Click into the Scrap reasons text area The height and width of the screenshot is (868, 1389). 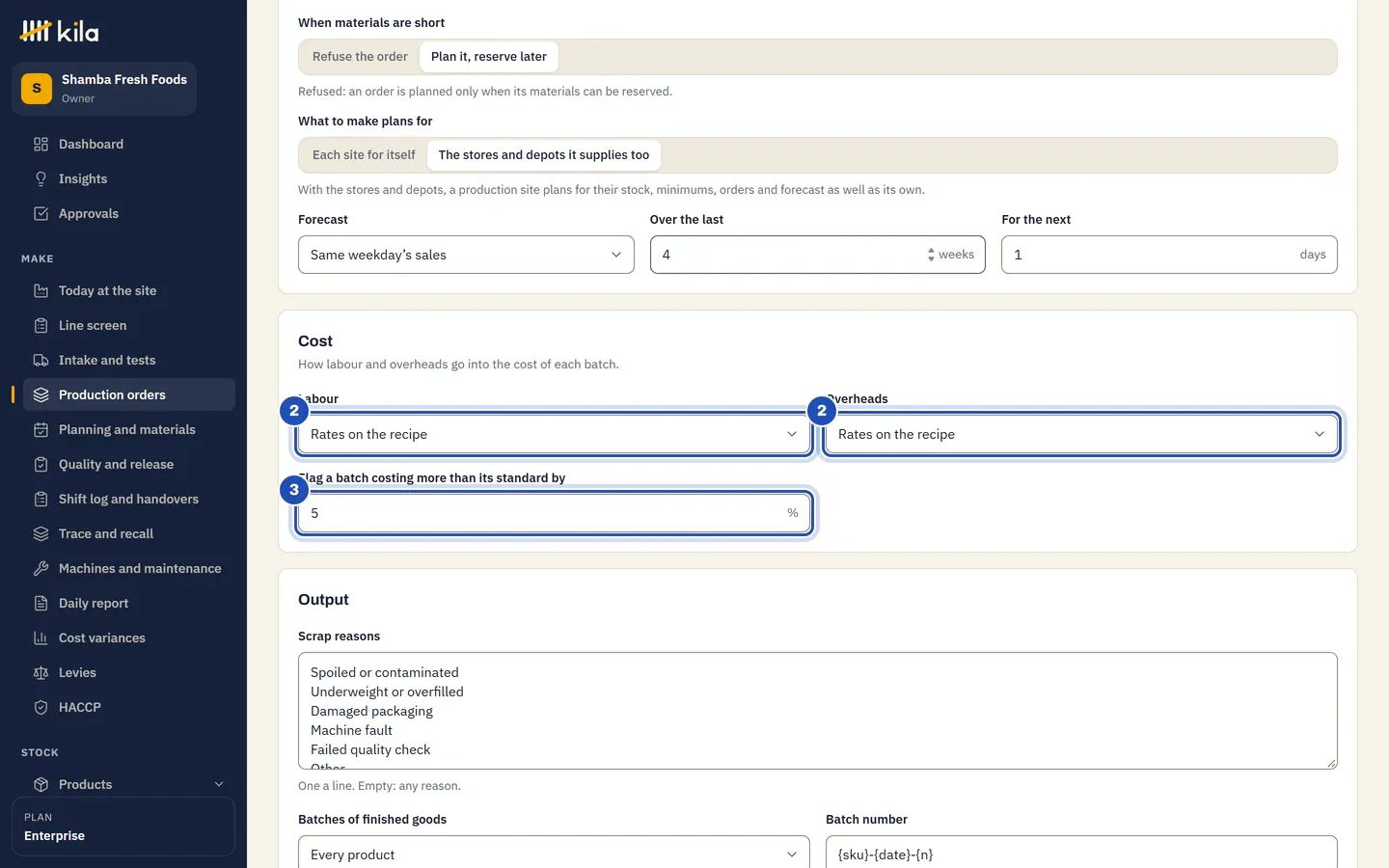[x=818, y=711]
